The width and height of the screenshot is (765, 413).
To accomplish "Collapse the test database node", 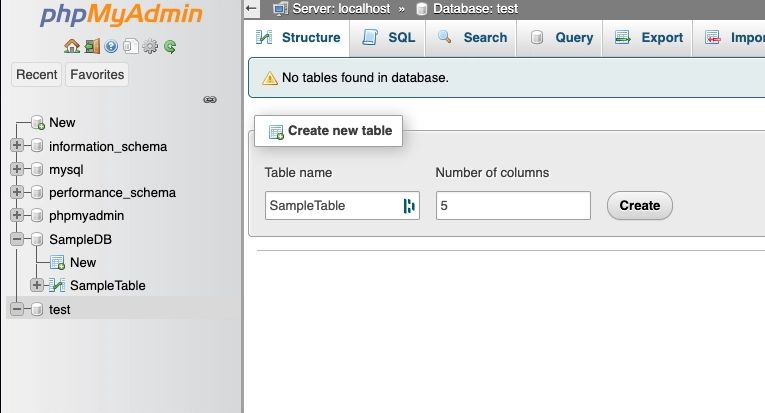I will (x=17, y=309).
